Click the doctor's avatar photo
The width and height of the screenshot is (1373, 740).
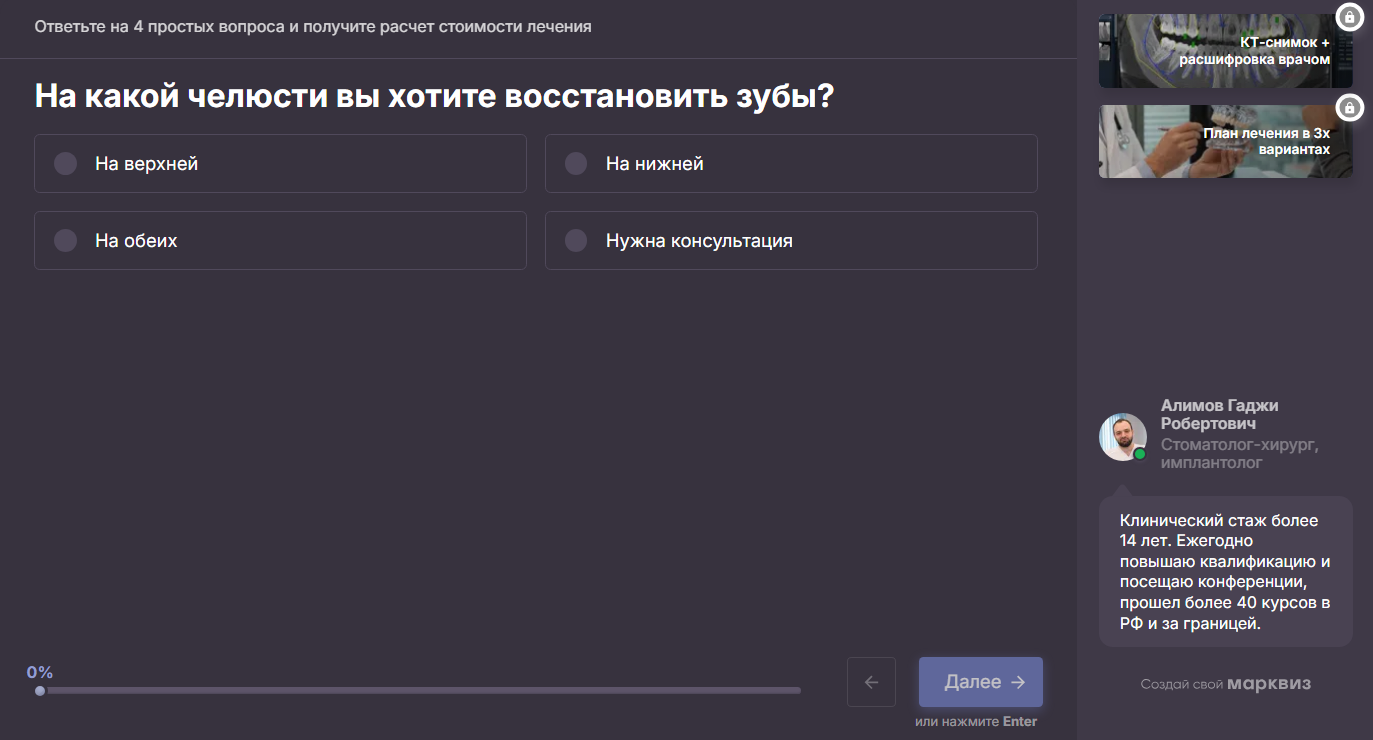1122,436
